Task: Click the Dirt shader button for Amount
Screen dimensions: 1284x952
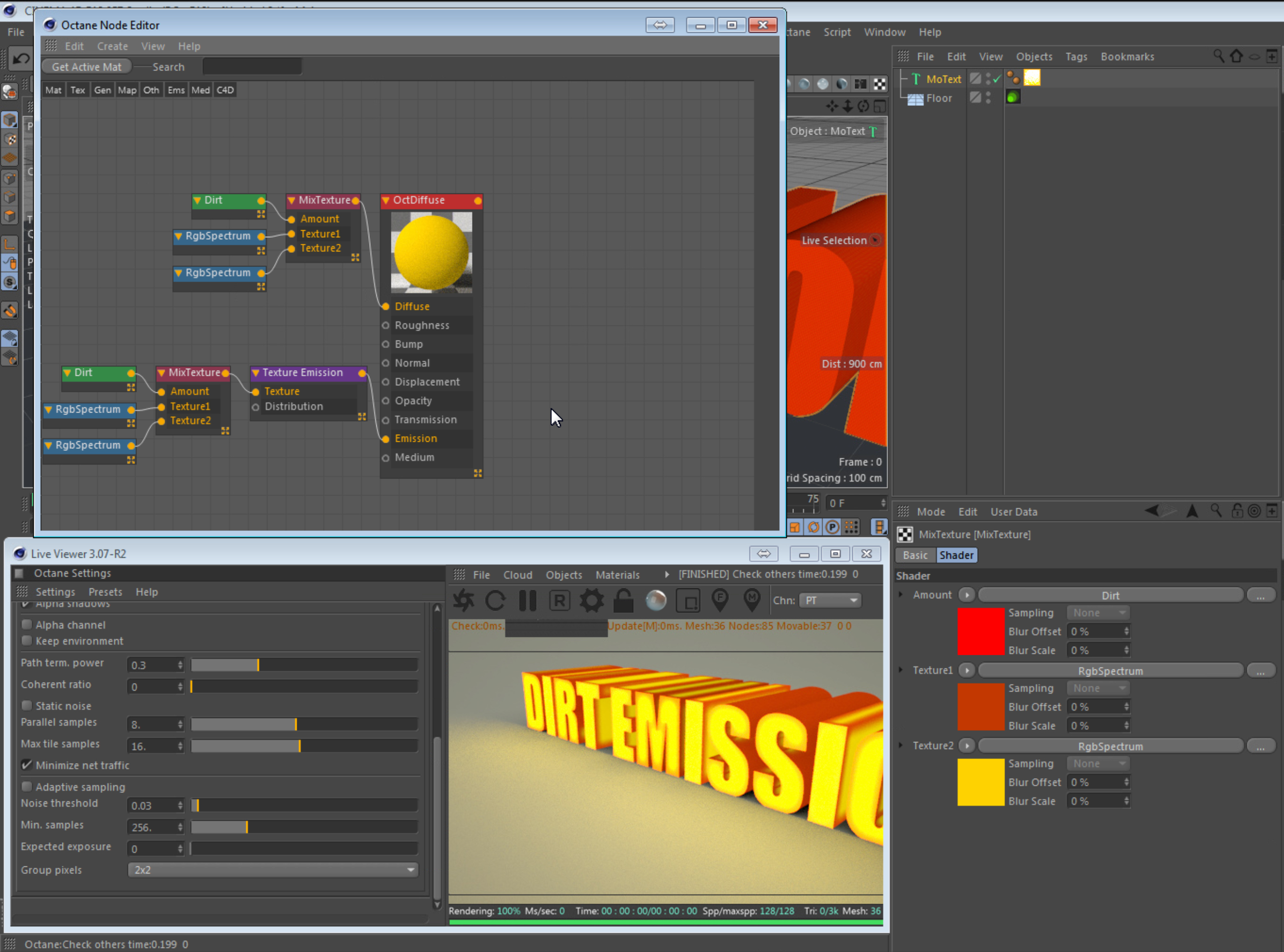Action: click(x=1110, y=595)
